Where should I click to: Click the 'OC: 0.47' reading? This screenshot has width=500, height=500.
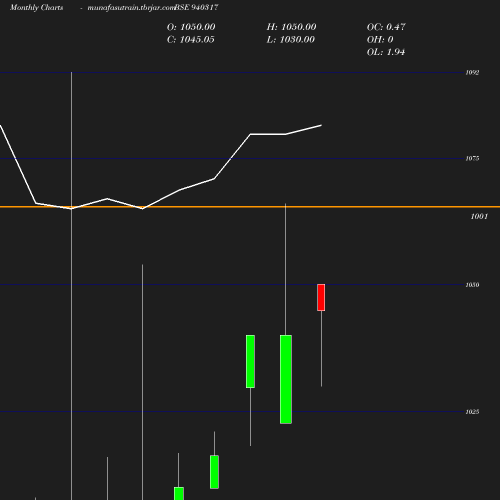(386, 27)
